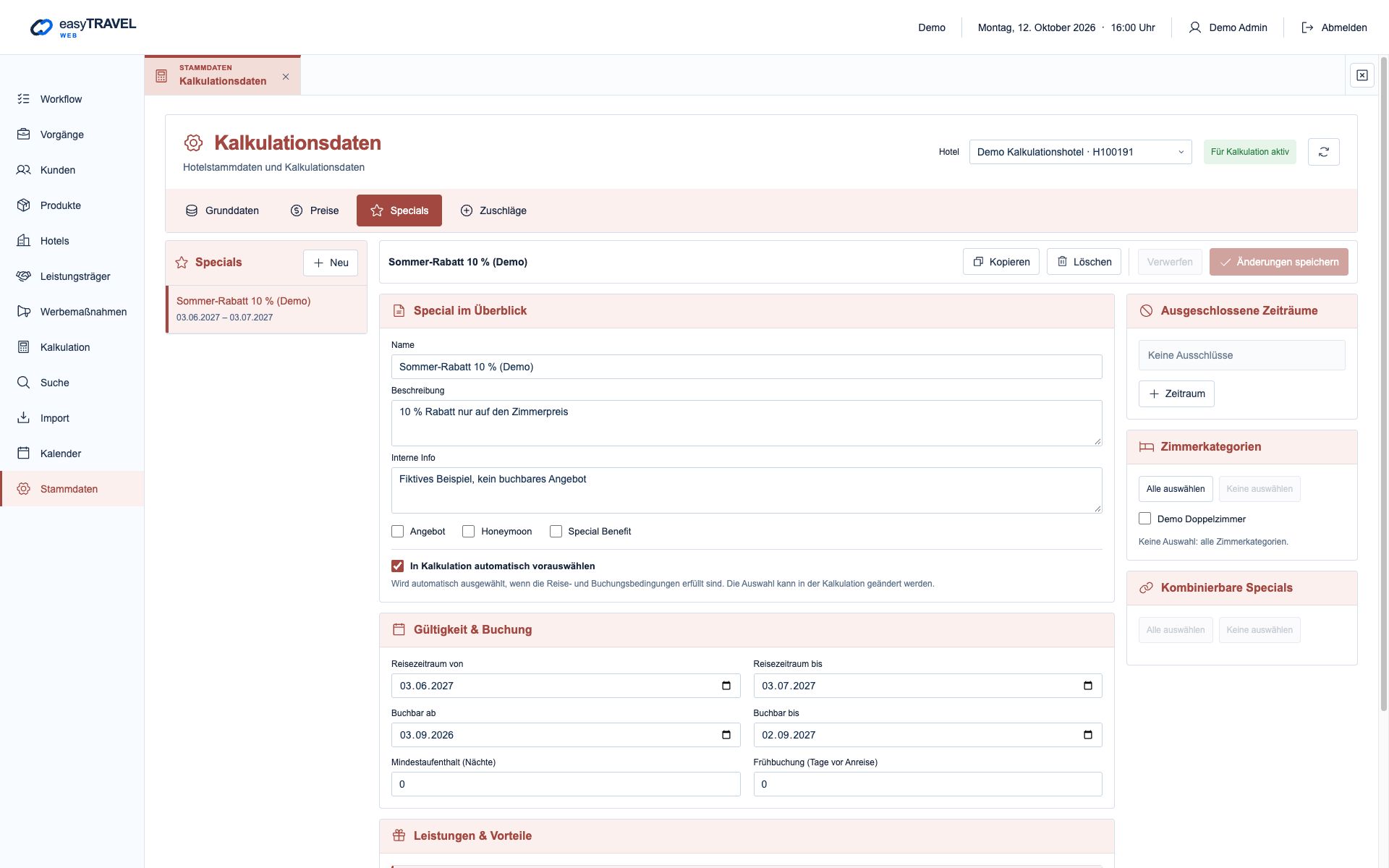Switch to the Grunddaten tab
This screenshot has width=1389, height=868.
point(222,210)
